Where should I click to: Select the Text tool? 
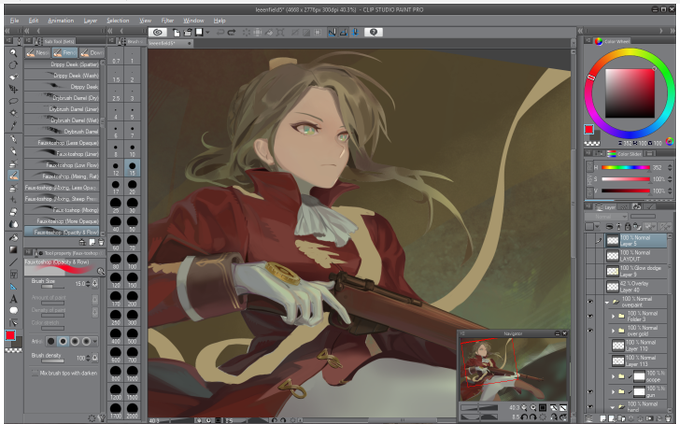(13, 299)
